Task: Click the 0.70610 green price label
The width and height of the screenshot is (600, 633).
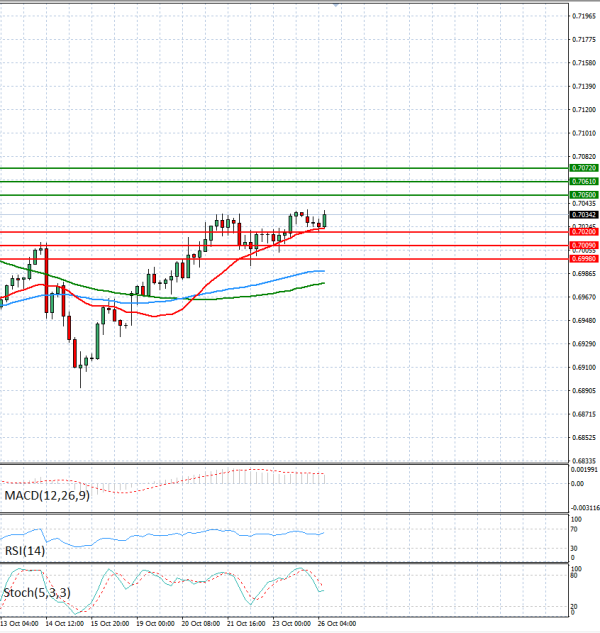Action: [x=583, y=182]
